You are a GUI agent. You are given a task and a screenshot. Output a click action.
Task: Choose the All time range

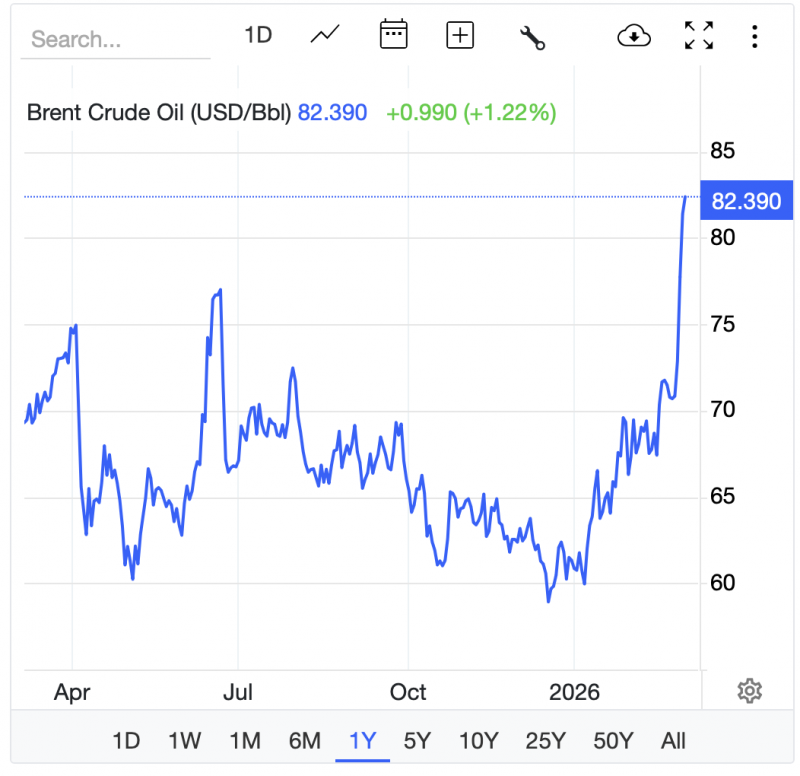(x=673, y=741)
